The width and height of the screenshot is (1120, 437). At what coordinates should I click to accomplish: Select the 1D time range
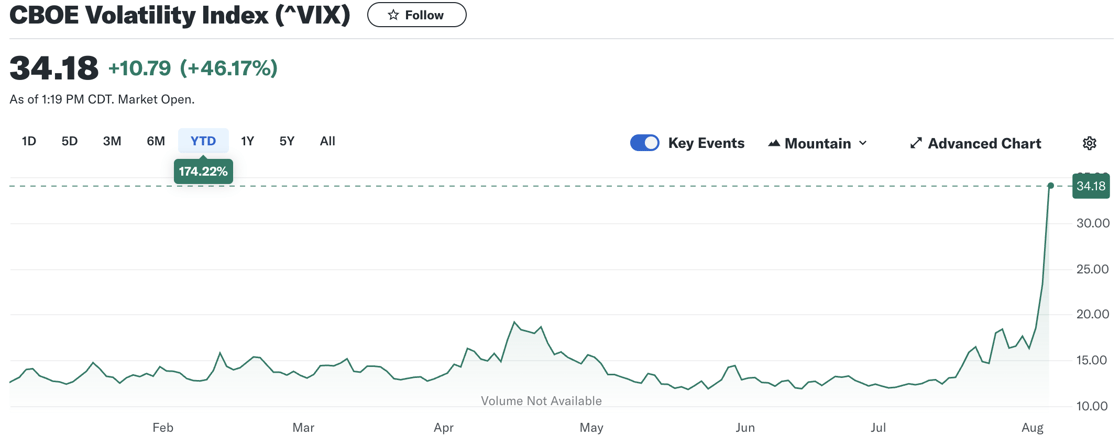tap(29, 141)
